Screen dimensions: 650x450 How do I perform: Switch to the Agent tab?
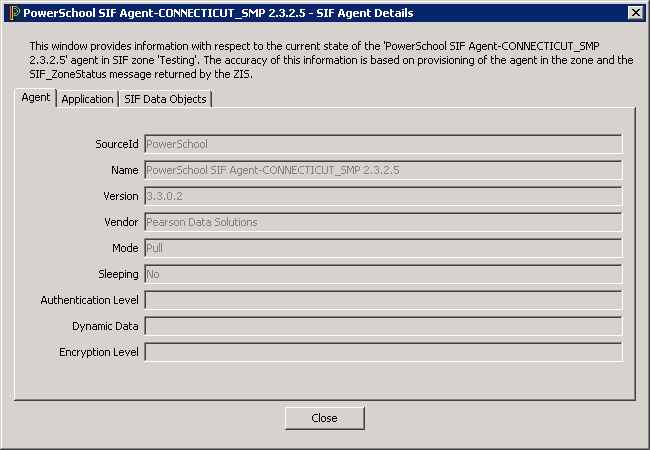(36, 98)
